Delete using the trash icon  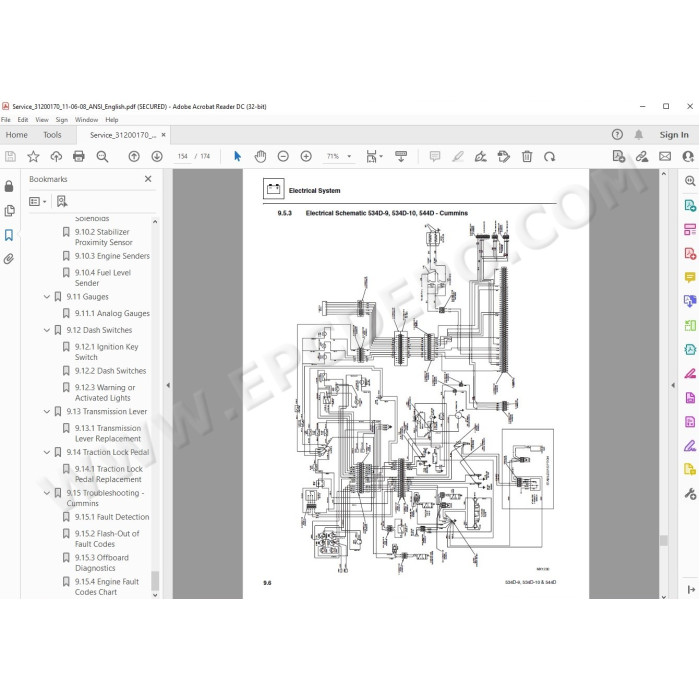(x=527, y=156)
